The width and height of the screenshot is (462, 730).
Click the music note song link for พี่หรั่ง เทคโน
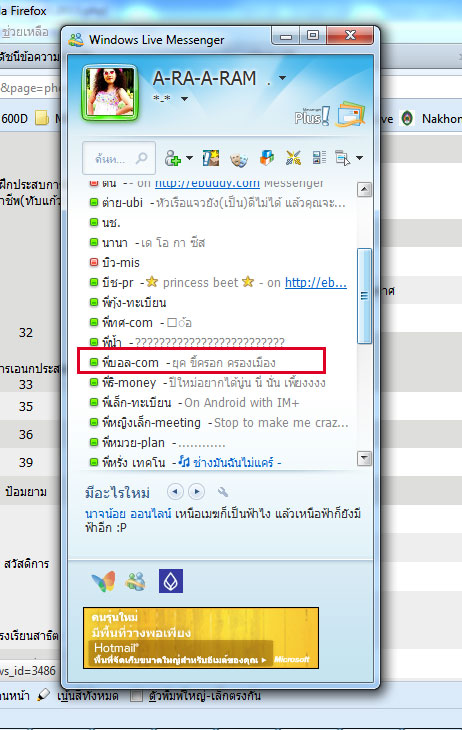230,462
